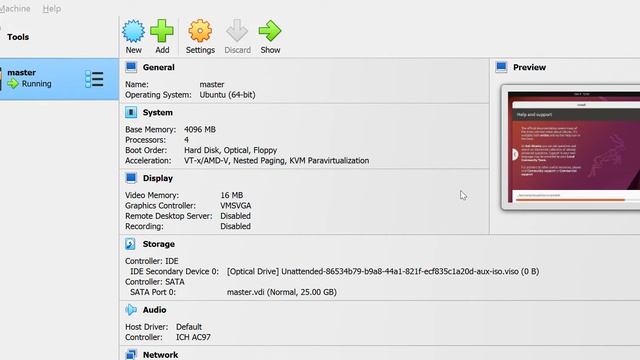
Task: Select the Tools entry in the sidebar
Action: [18, 37]
